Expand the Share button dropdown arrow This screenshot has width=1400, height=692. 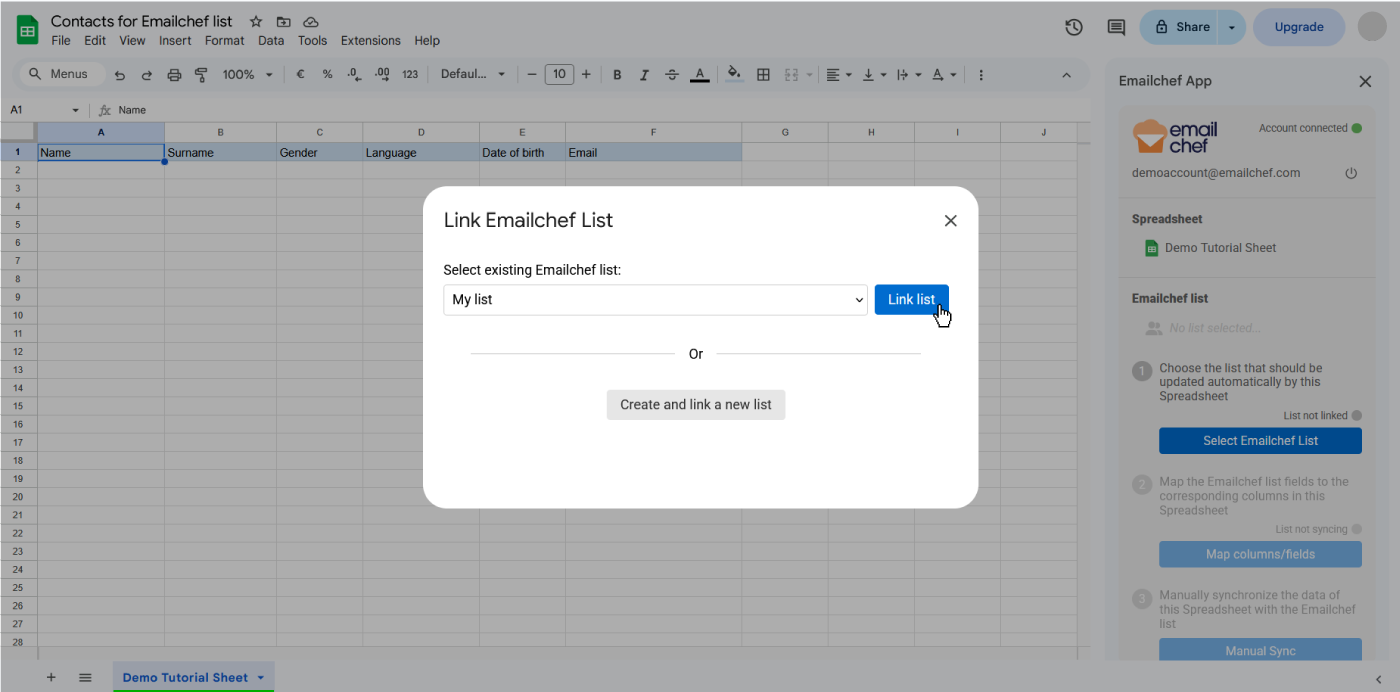coord(1232,28)
